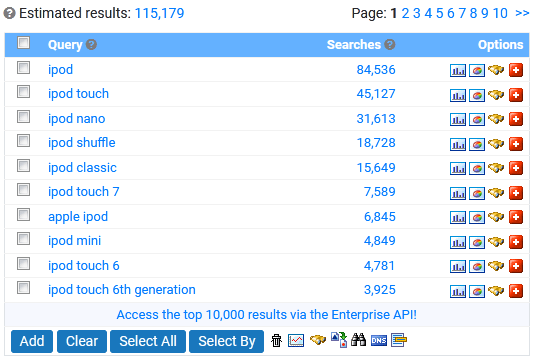
Task: Click red plus icon for ipod touch 6th generation
Action: point(516,291)
